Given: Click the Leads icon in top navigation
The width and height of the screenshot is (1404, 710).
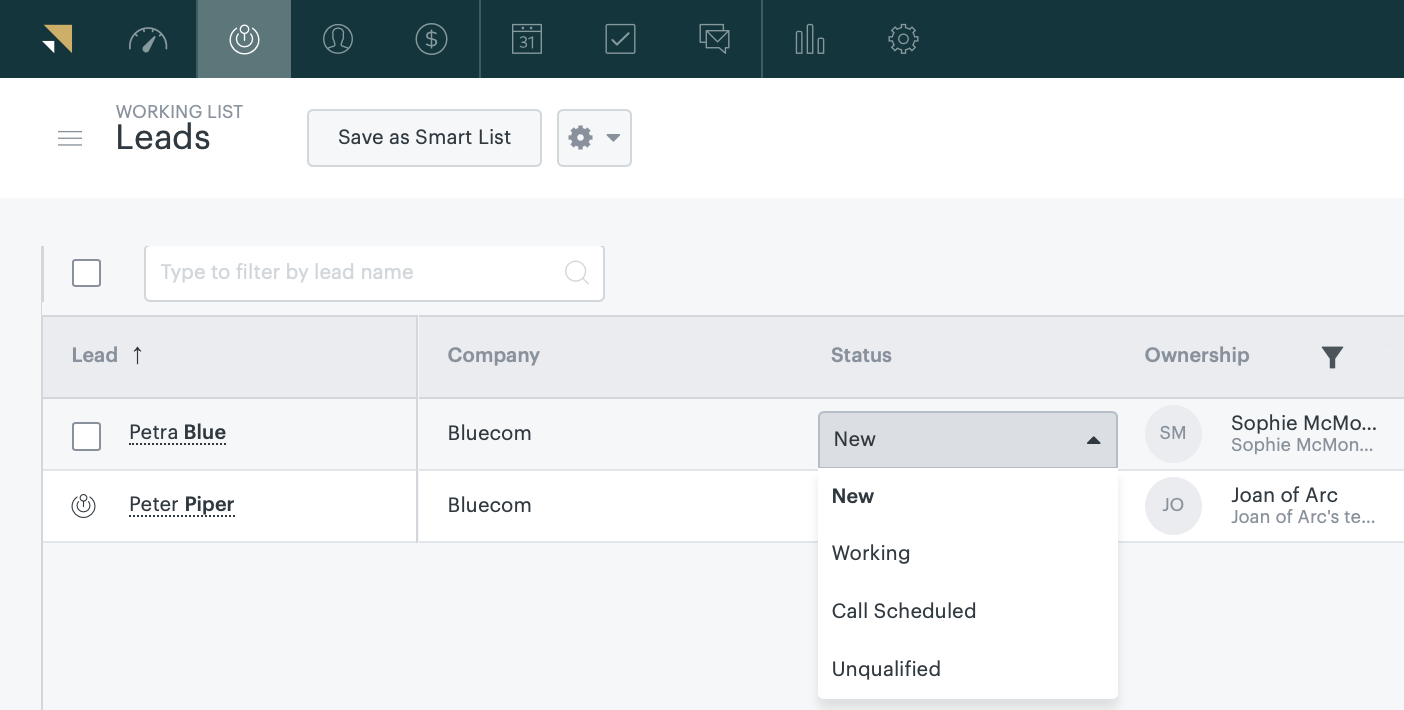Looking at the screenshot, I should click(x=244, y=39).
